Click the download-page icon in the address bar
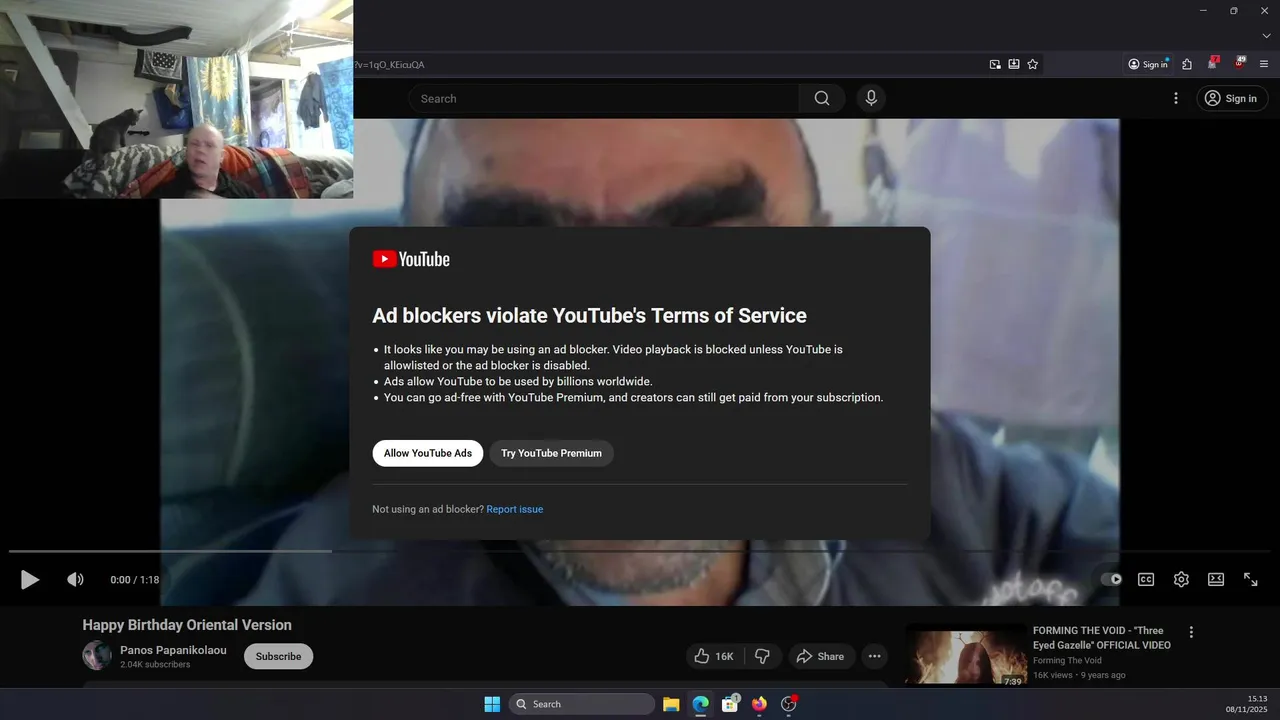1280x720 pixels. click(1014, 64)
